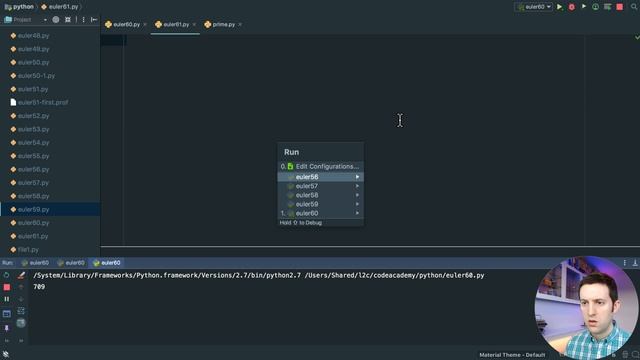Click the down arrow in Run console sidebar
Viewport: 640px width, 360px height.
21,299
